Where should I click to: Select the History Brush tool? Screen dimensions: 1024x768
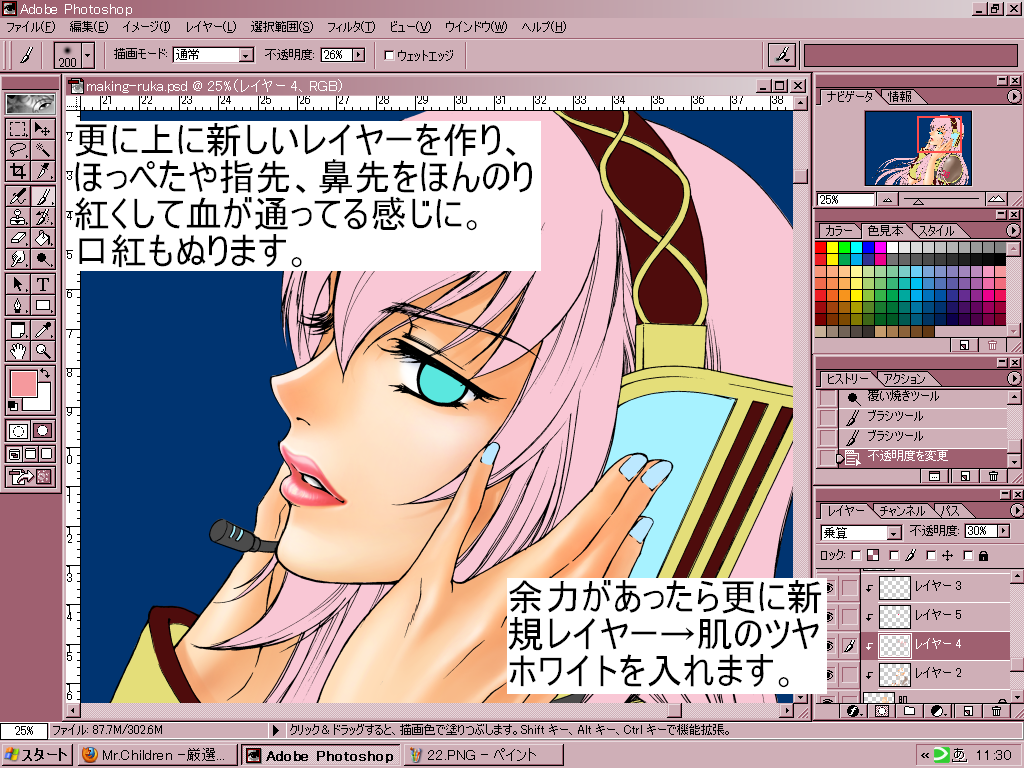[42, 217]
